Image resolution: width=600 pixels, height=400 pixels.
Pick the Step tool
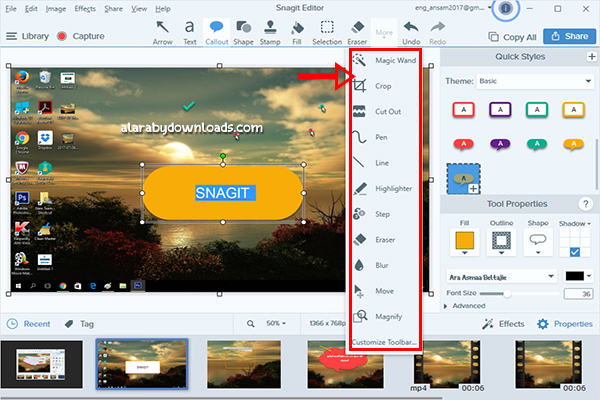point(385,214)
